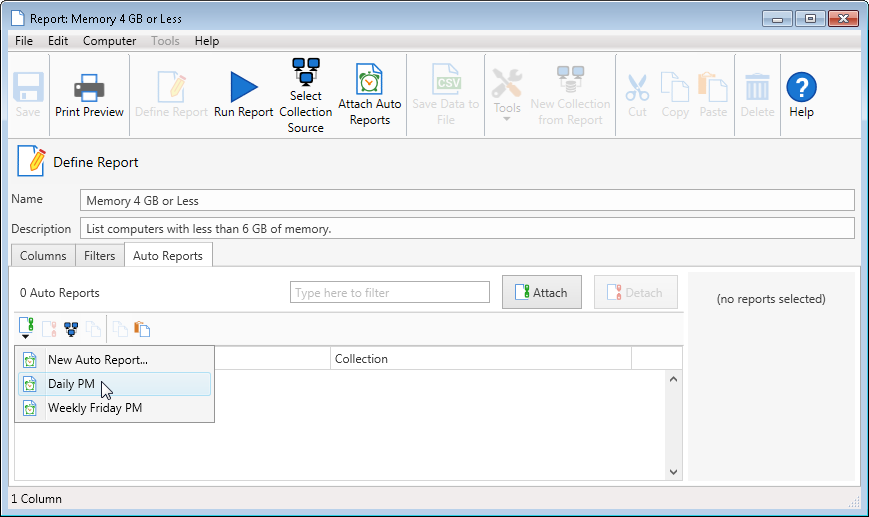Open Help from the toolbar
Viewport: 869px width, 517px height.
[x=801, y=95]
